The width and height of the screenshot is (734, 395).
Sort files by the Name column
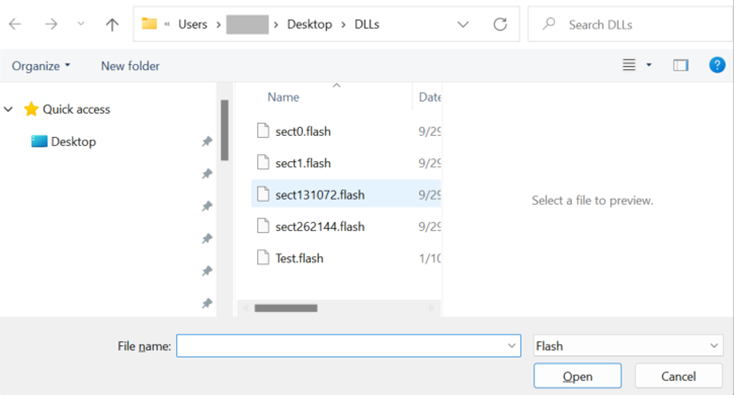pyautogui.click(x=283, y=97)
